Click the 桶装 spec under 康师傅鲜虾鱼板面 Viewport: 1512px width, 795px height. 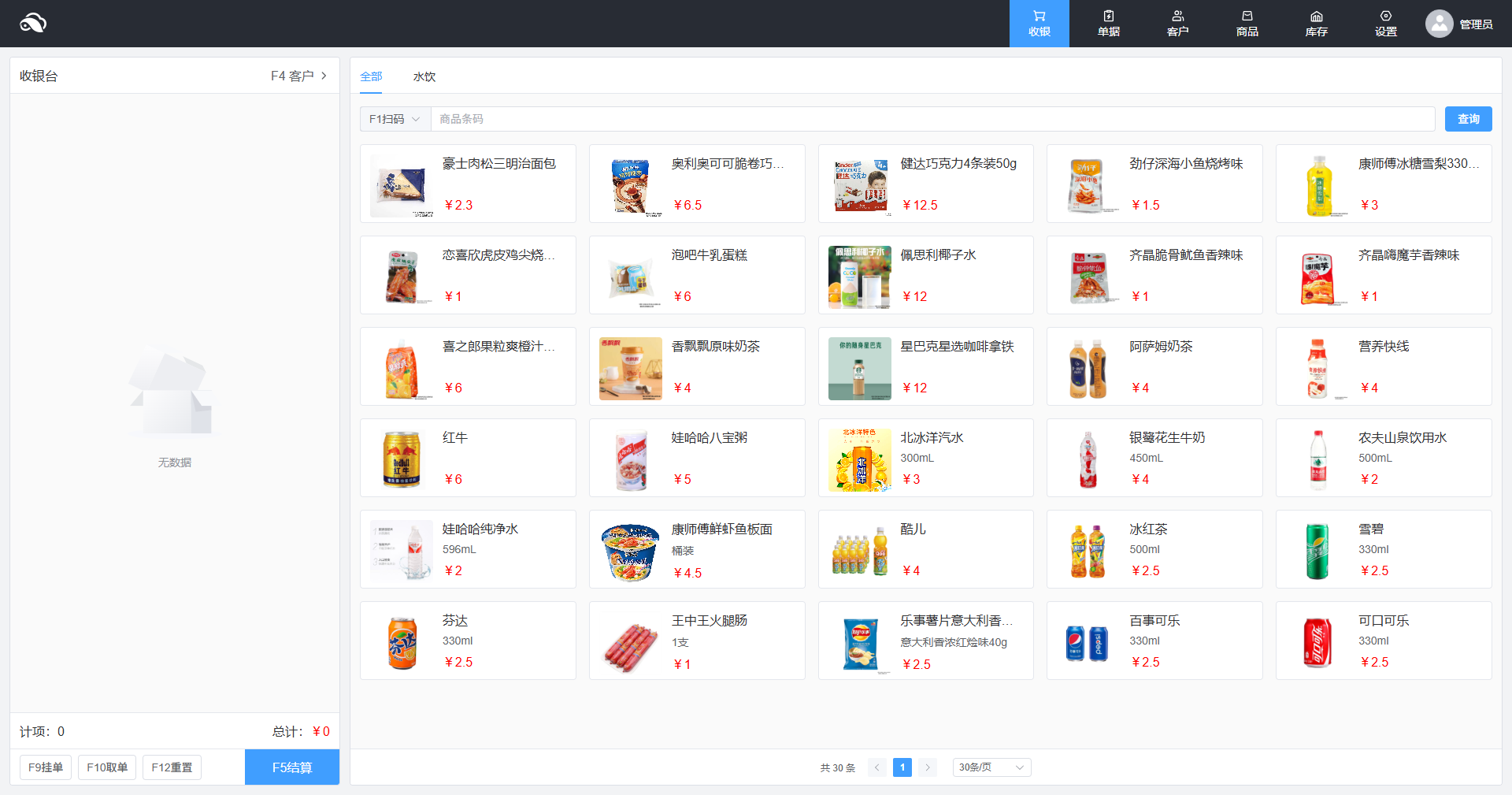683,551
